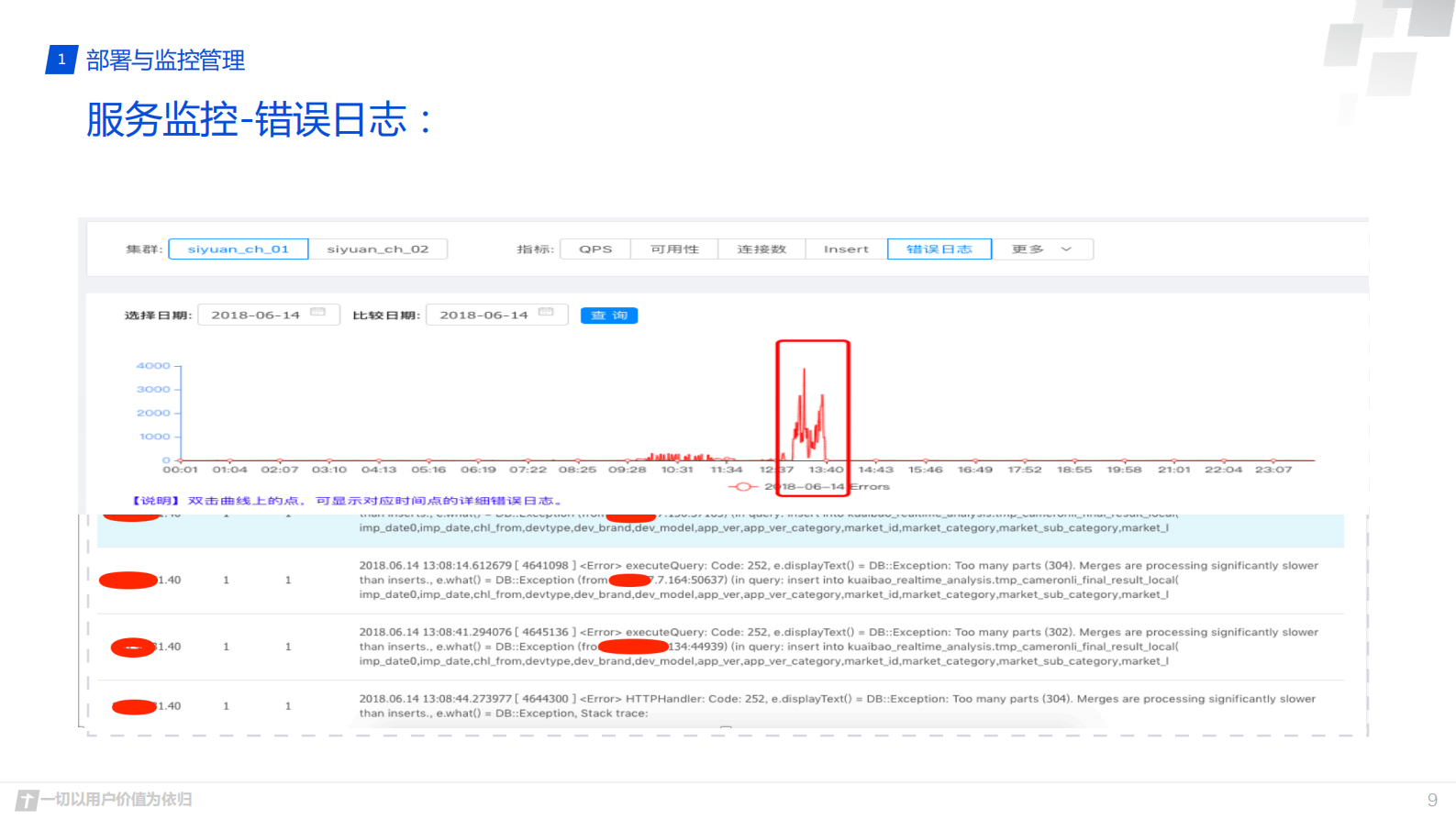
Task: Click the 23:07 data point on chart
Action: (x=1273, y=460)
